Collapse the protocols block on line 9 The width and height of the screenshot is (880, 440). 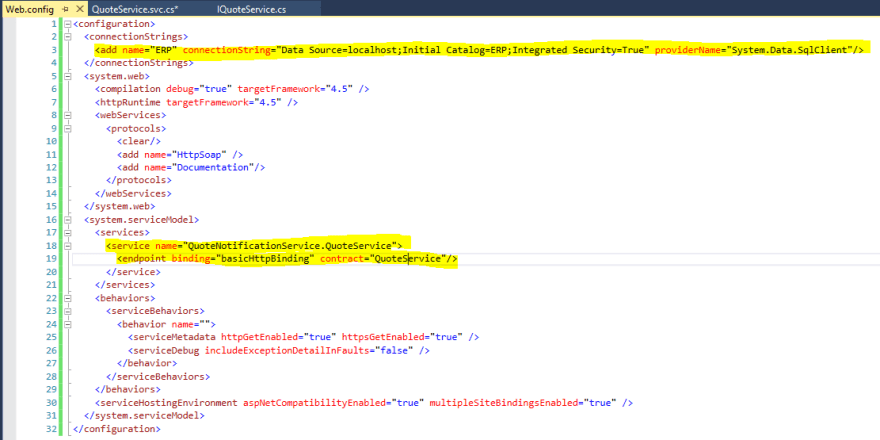pos(68,128)
